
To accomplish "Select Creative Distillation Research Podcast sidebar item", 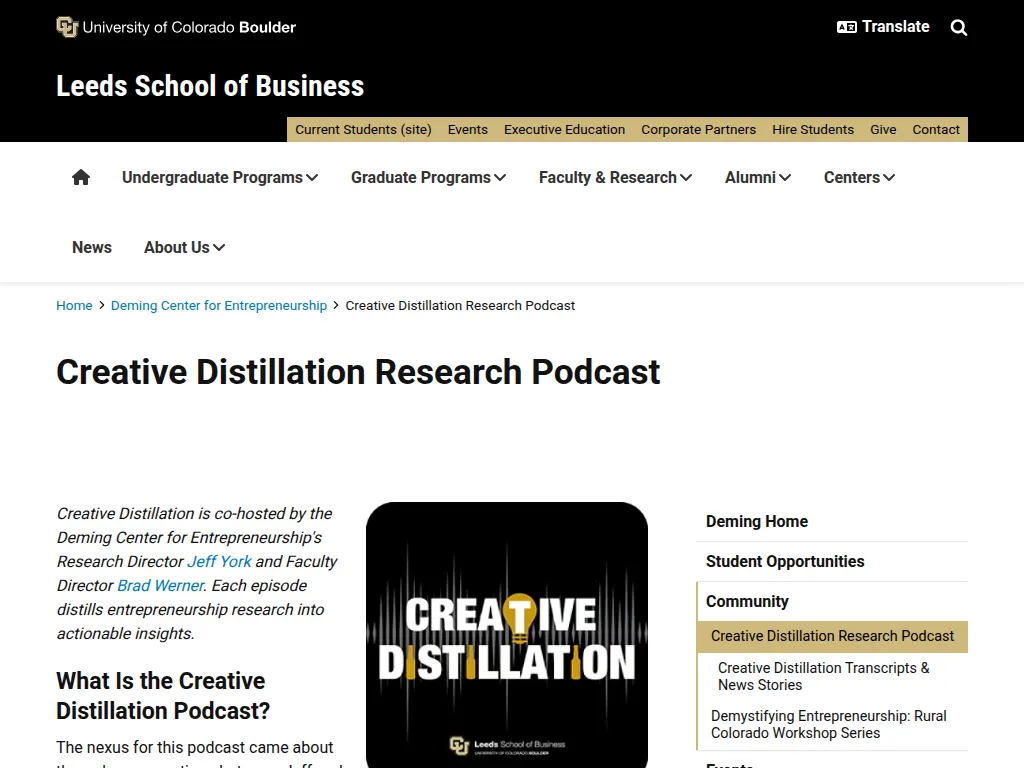I will [832, 637].
